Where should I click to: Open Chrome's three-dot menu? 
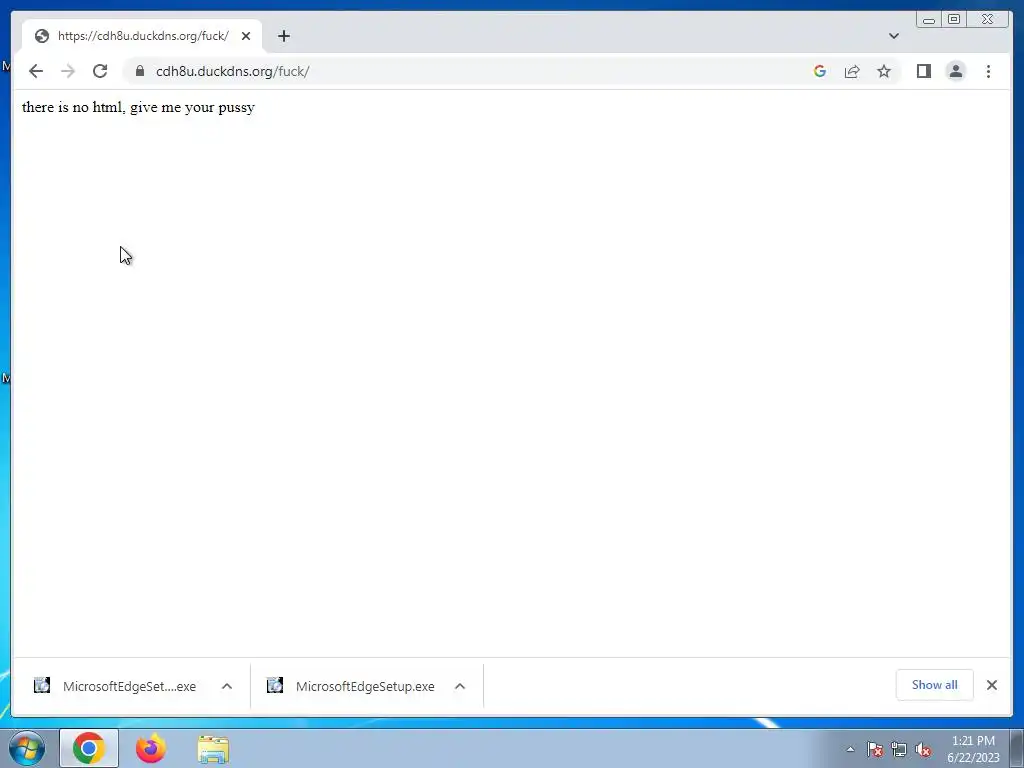tap(988, 71)
